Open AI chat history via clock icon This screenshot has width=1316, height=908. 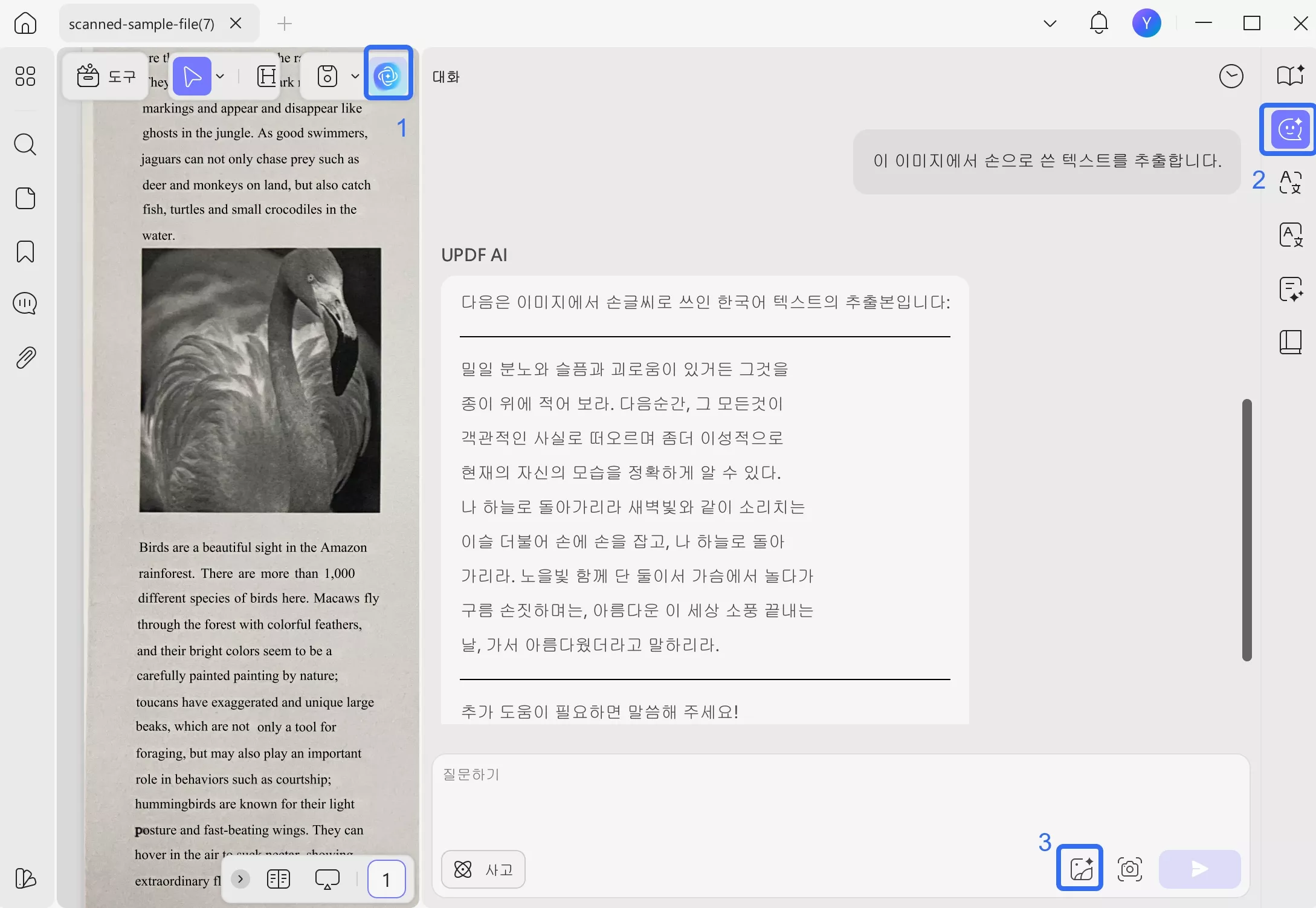[1232, 76]
